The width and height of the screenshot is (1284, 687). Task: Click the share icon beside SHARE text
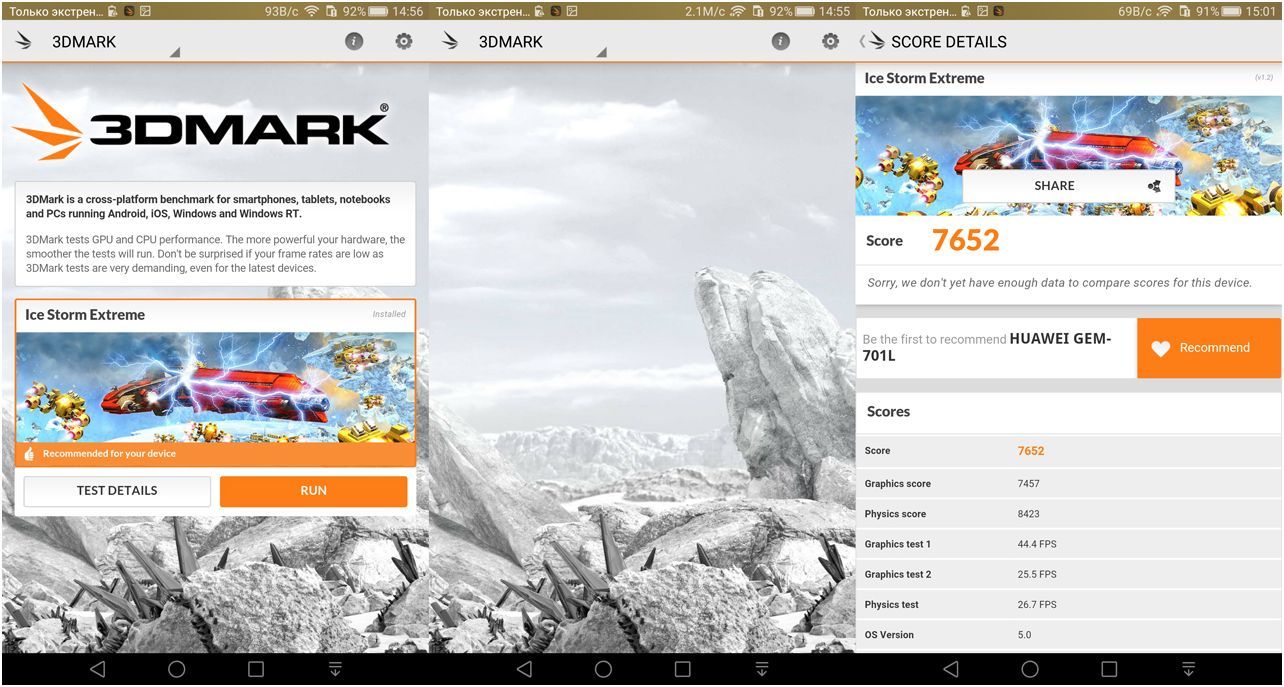(1154, 186)
